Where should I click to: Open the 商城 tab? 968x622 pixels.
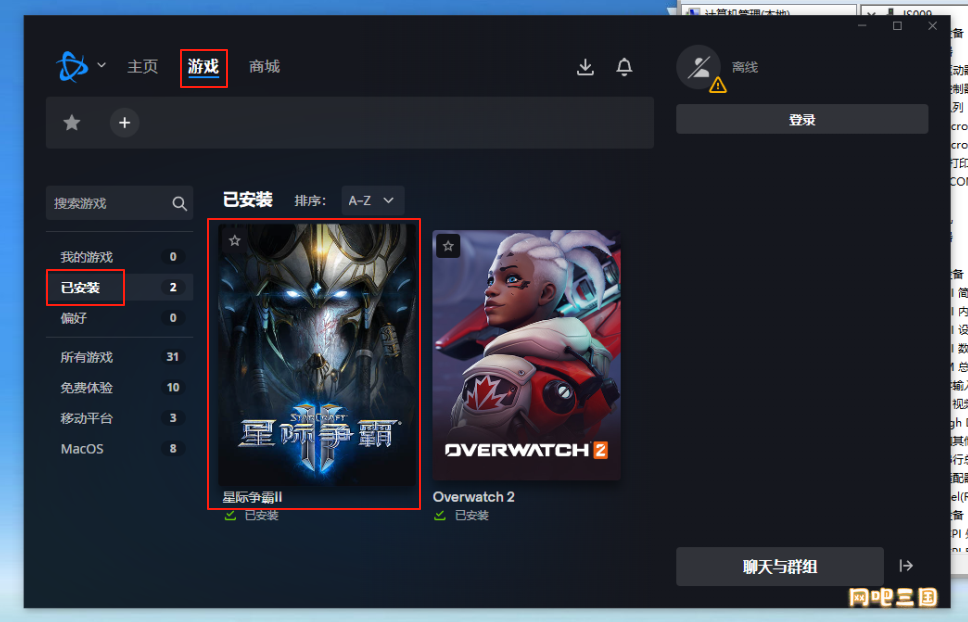point(264,67)
